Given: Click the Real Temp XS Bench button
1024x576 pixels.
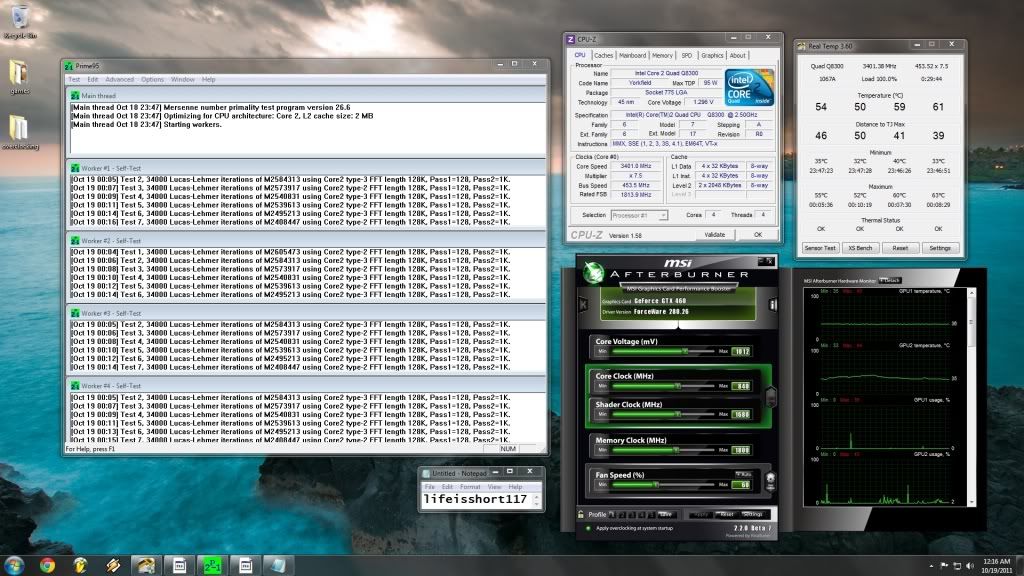Looking at the screenshot, I should (860, 247).
